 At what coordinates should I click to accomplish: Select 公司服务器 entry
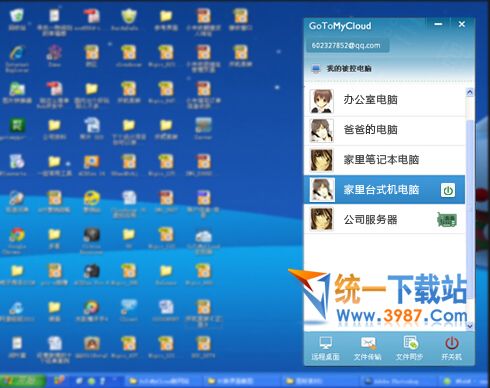[385, 220]
